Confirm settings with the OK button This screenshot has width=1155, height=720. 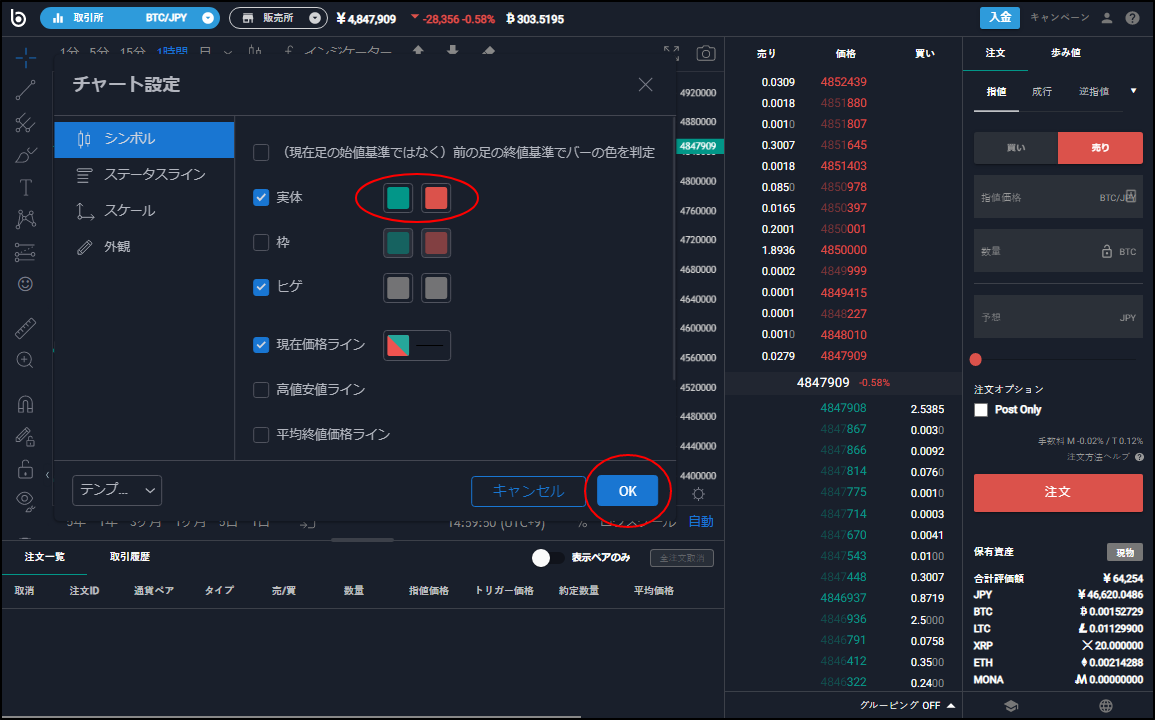click(627, 491)
